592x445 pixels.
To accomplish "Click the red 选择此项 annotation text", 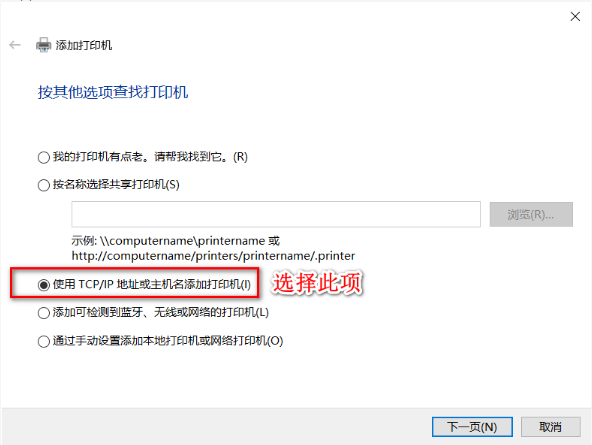I will click(318, 283).
